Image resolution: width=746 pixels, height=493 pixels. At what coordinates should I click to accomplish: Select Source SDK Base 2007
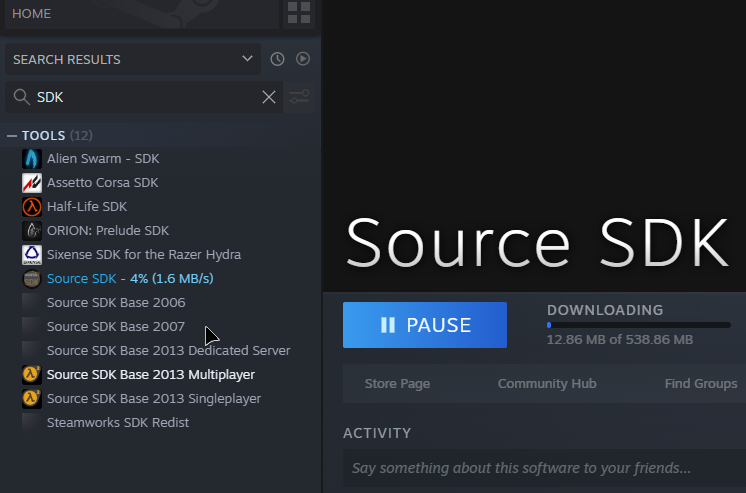point(116,326)
